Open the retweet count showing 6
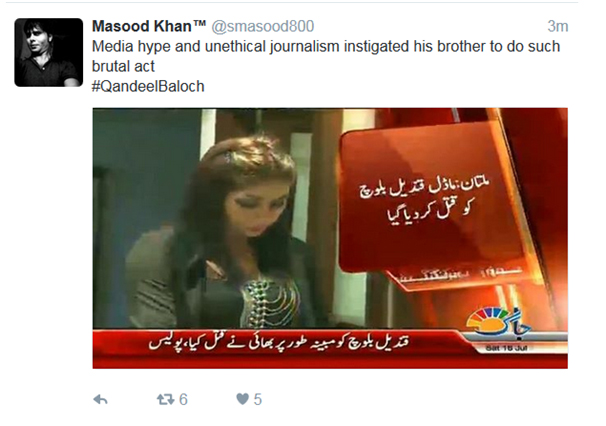This screenshot has height=426, width=606. (x=183, y=399)
